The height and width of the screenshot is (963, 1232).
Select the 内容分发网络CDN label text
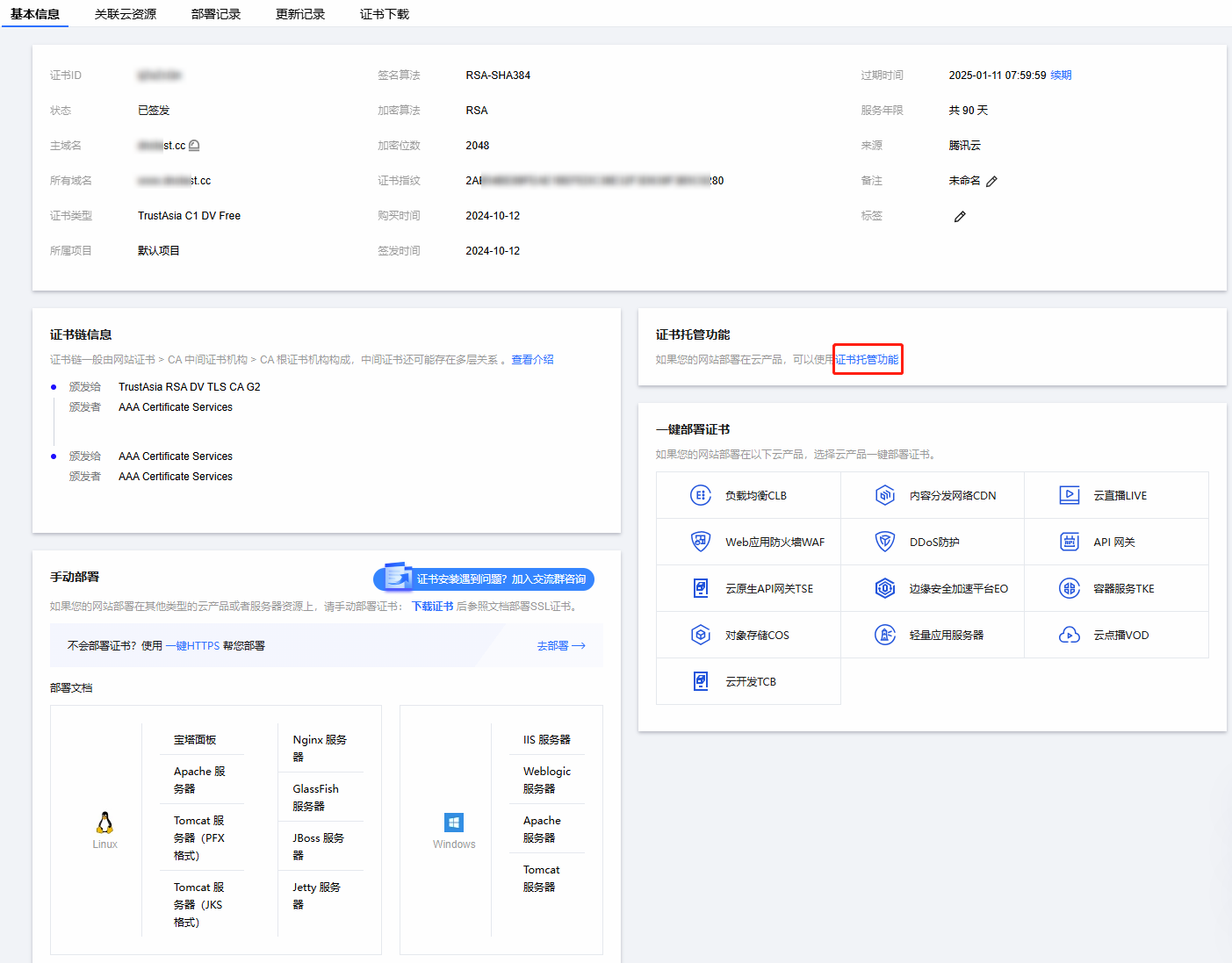(953, 496)
